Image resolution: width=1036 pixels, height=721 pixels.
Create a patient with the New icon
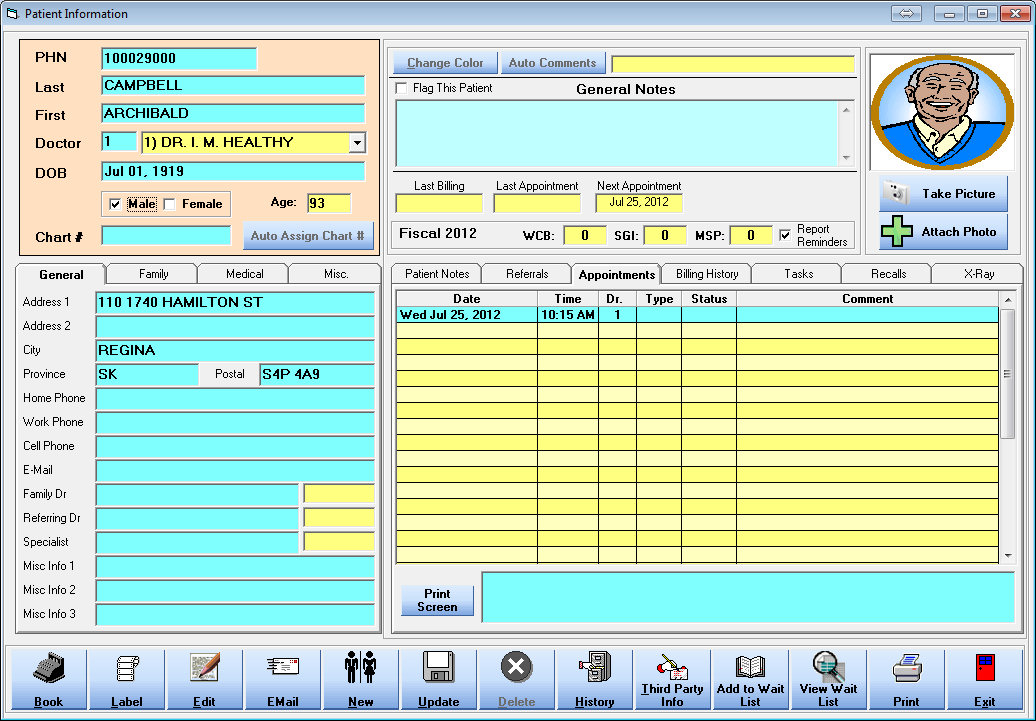tap(361, 680)
